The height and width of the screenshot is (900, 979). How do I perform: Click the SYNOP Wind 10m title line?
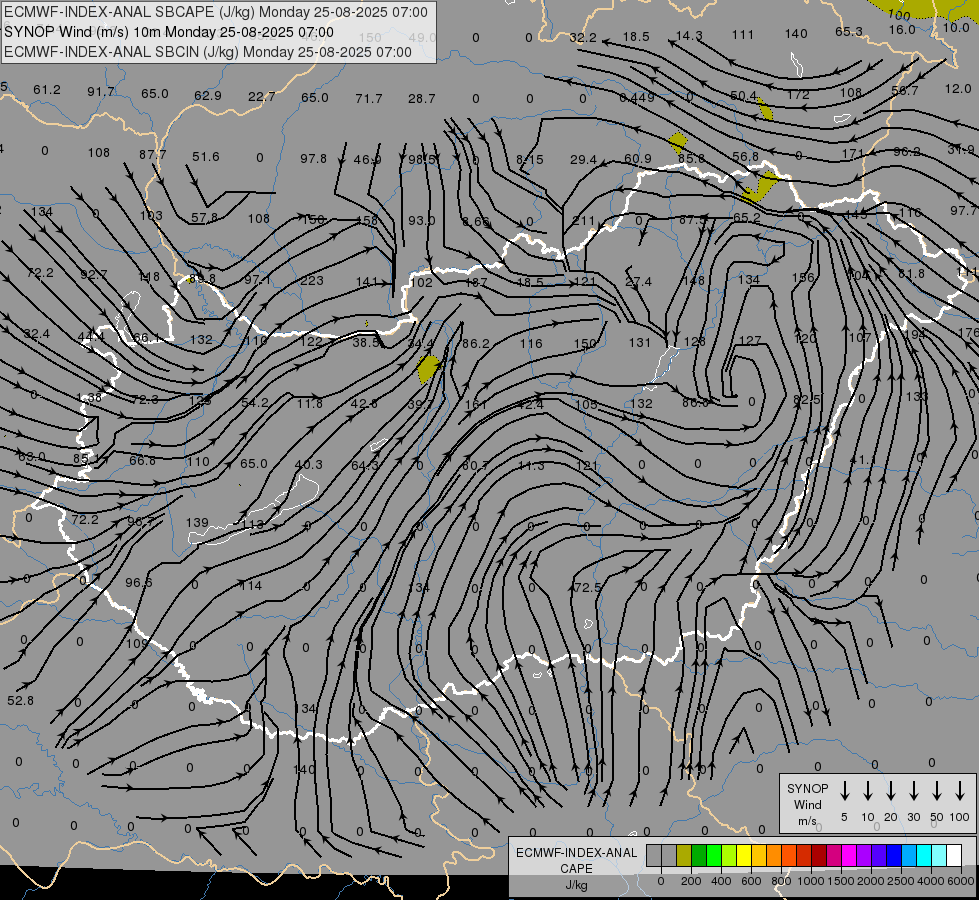coord(169,32)
